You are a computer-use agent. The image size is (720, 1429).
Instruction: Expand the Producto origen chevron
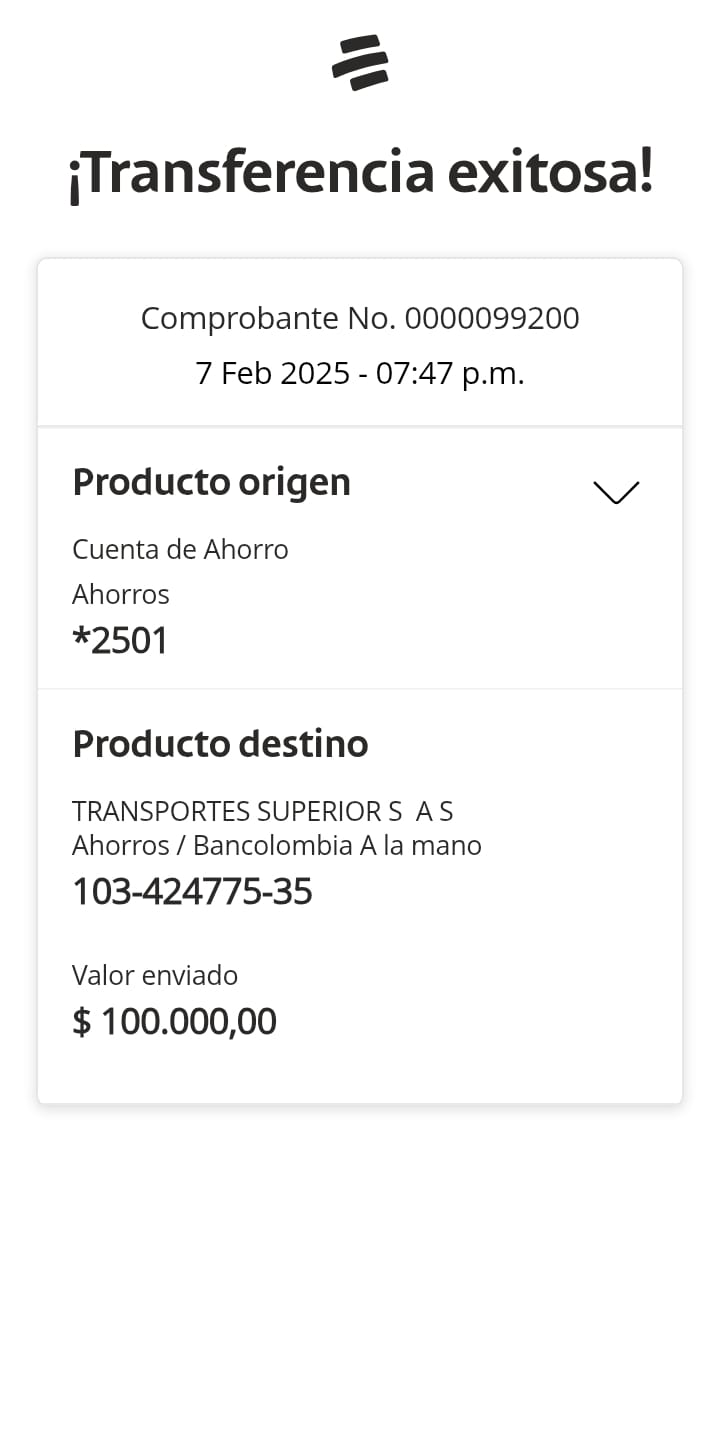[615, 492]
